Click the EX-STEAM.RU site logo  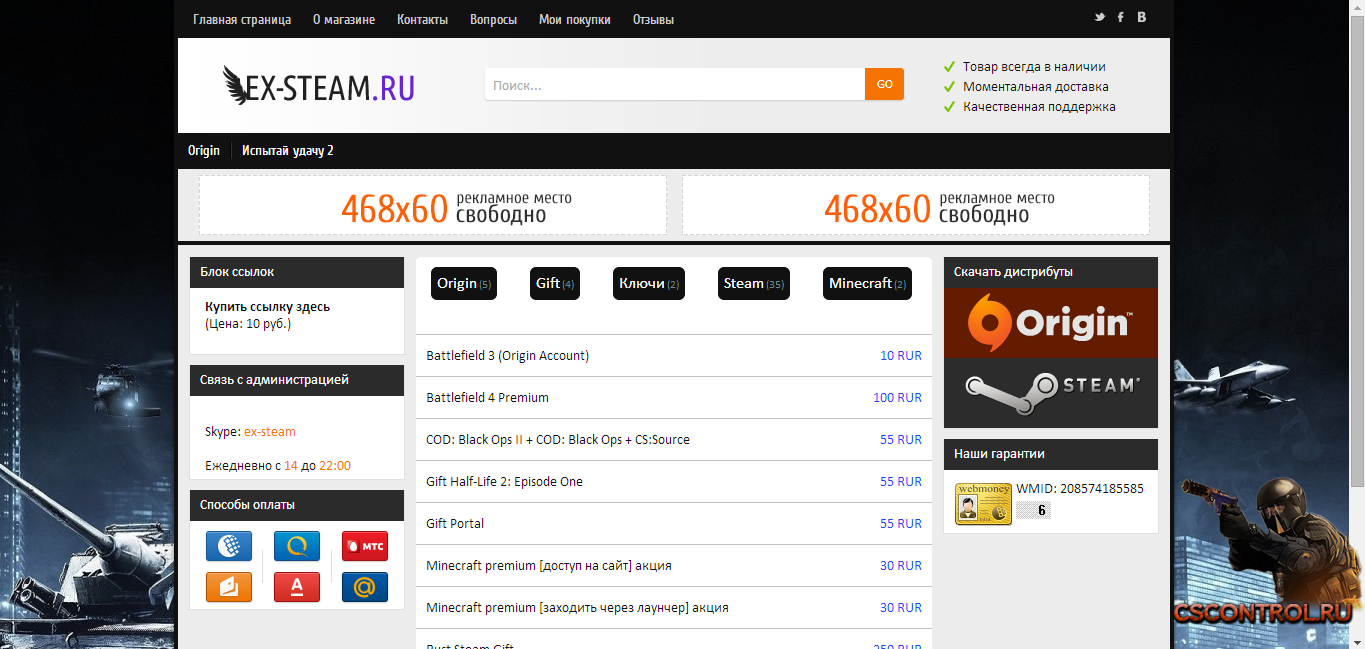tap(318, 87)
